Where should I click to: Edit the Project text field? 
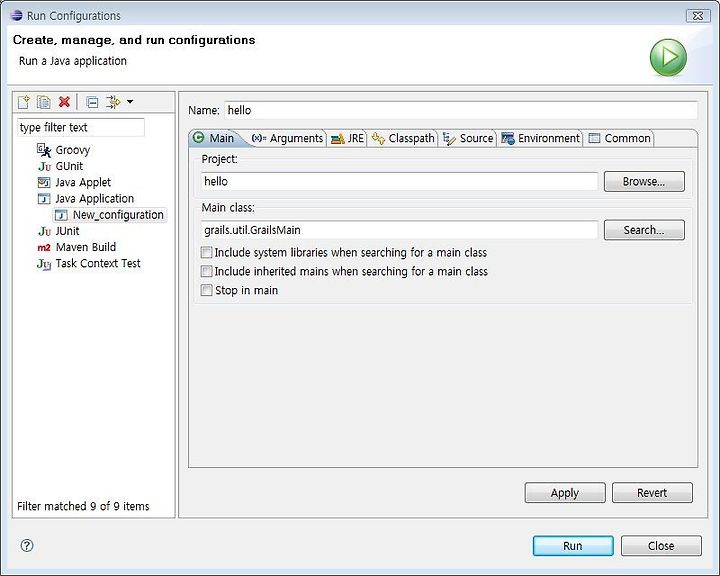coord(399,181)
